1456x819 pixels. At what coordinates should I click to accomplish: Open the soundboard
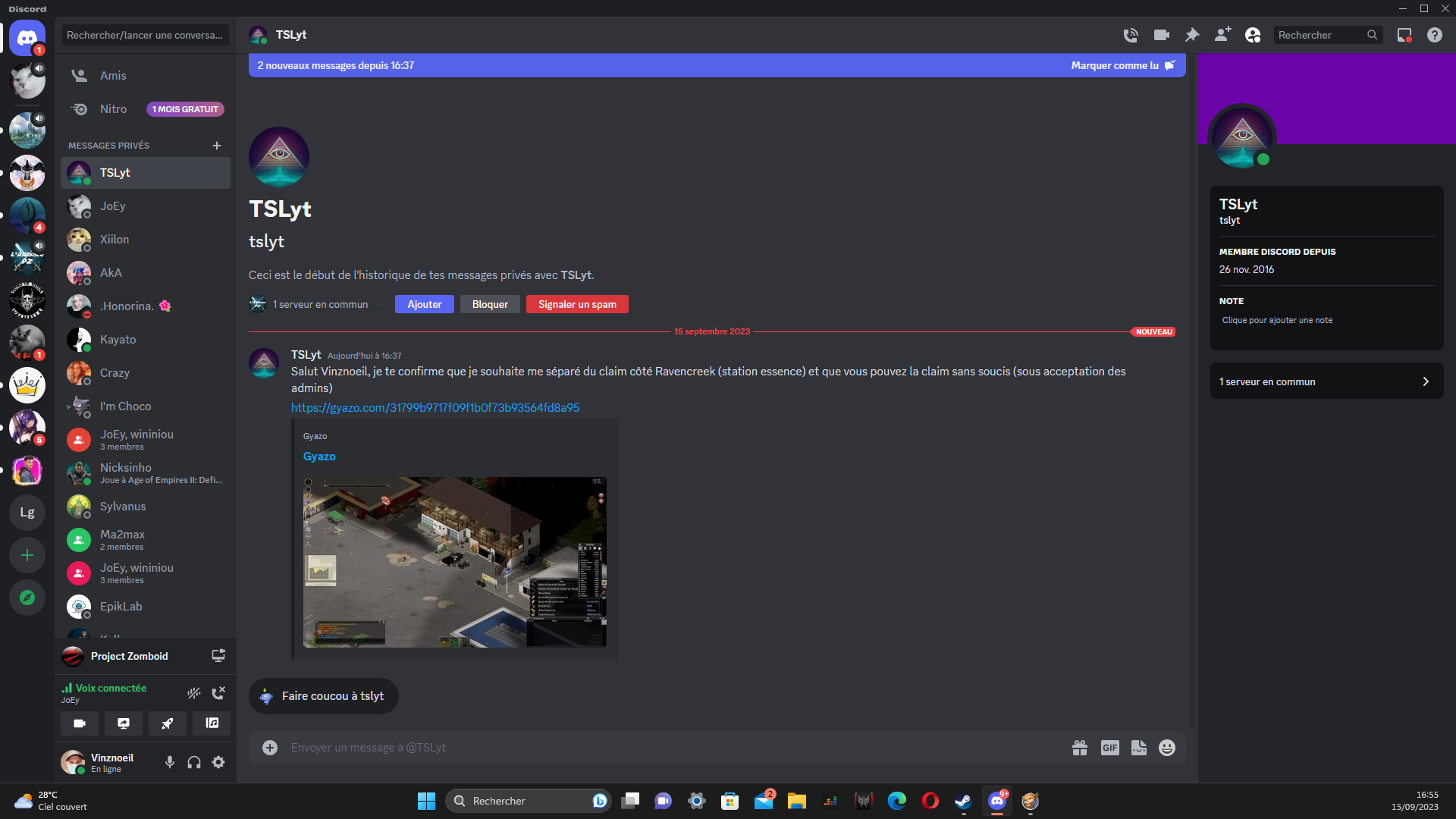point(212,723)
